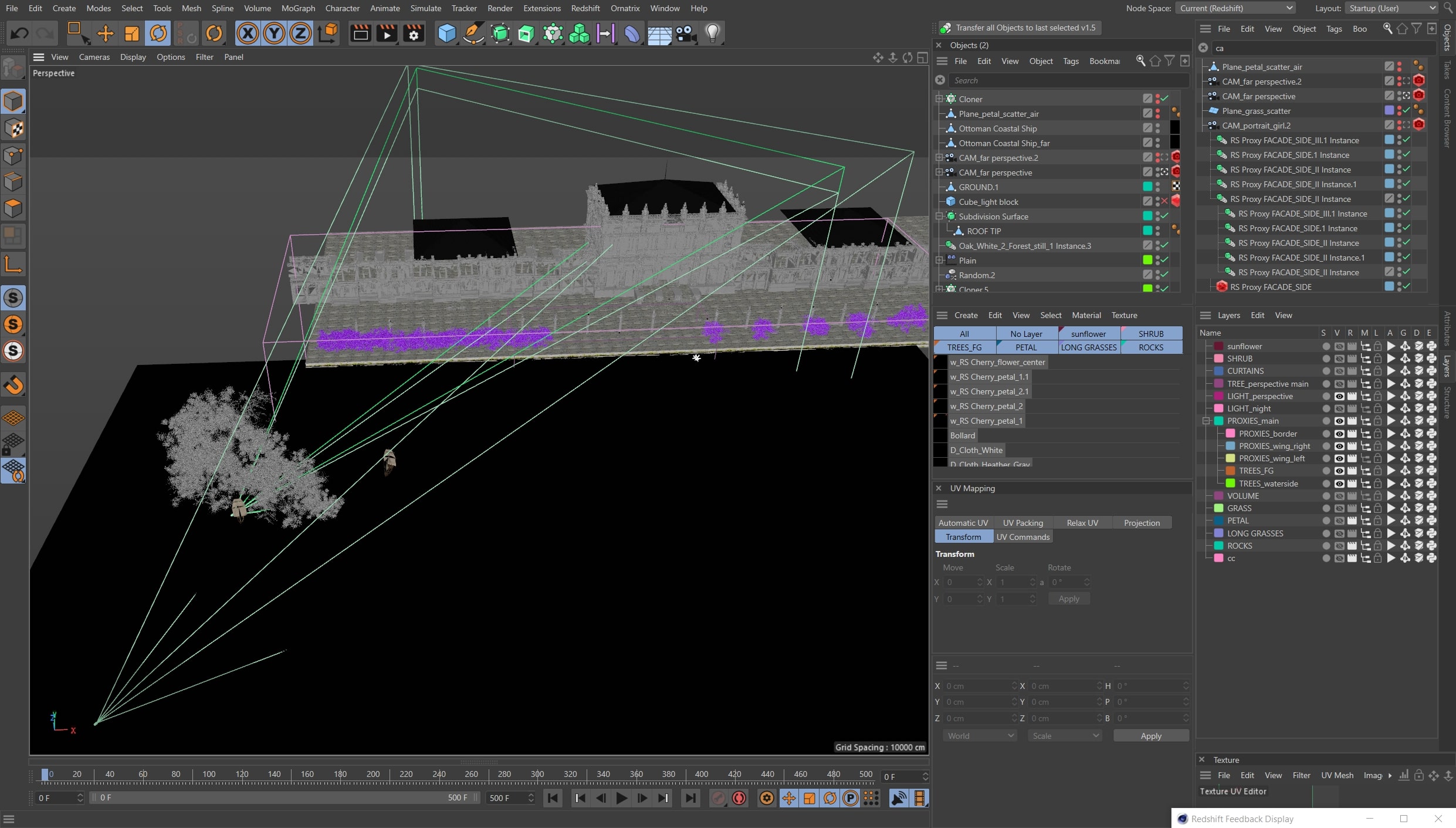Click Apply in the coordinates panel
1456x828 pixels.
click(1150, 736)
